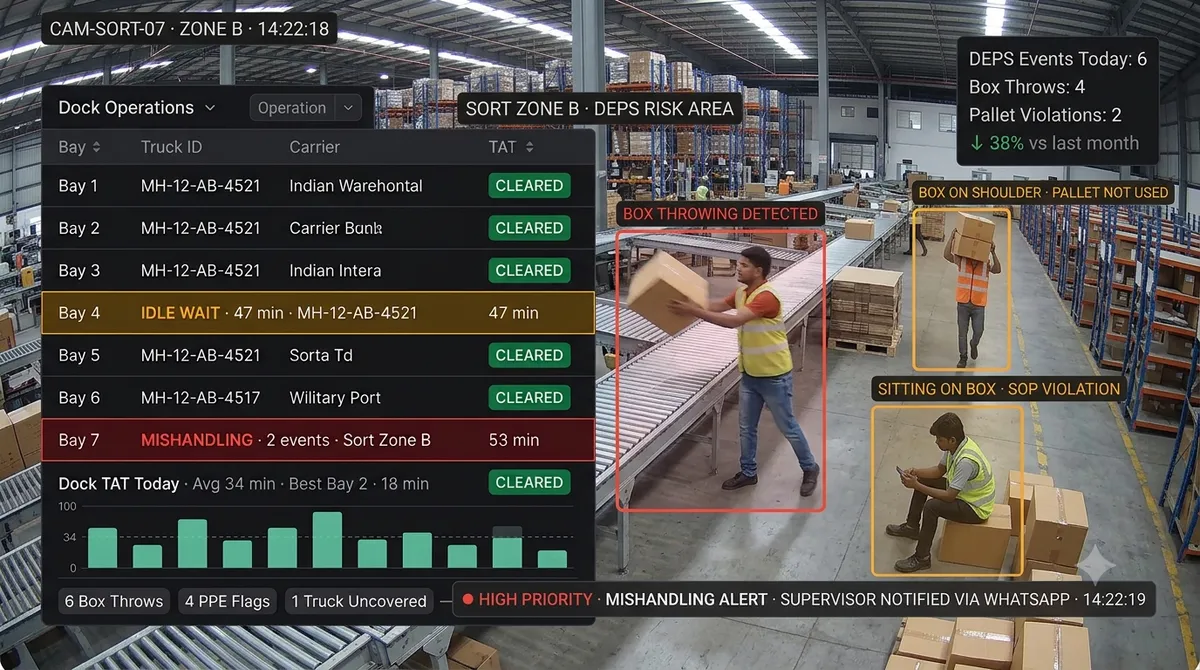Click truck ID MH-12-AB-4517 in Bay 6

(200, 397)
